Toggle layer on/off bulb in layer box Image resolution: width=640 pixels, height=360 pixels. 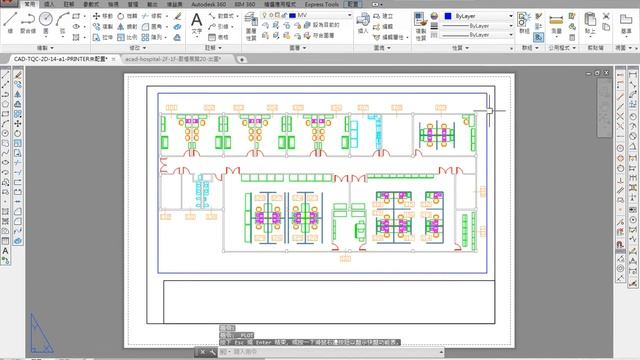tap(264, 16)
